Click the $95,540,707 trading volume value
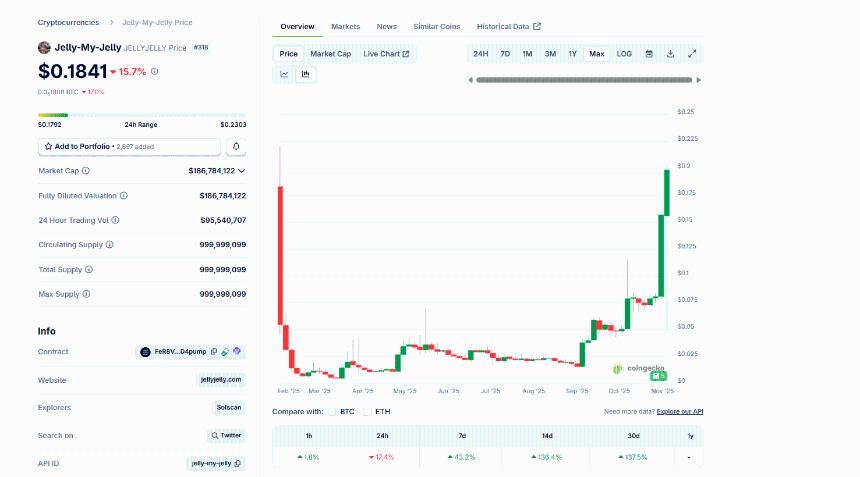The height and width of the screenshot is (477, 860). 223,220
